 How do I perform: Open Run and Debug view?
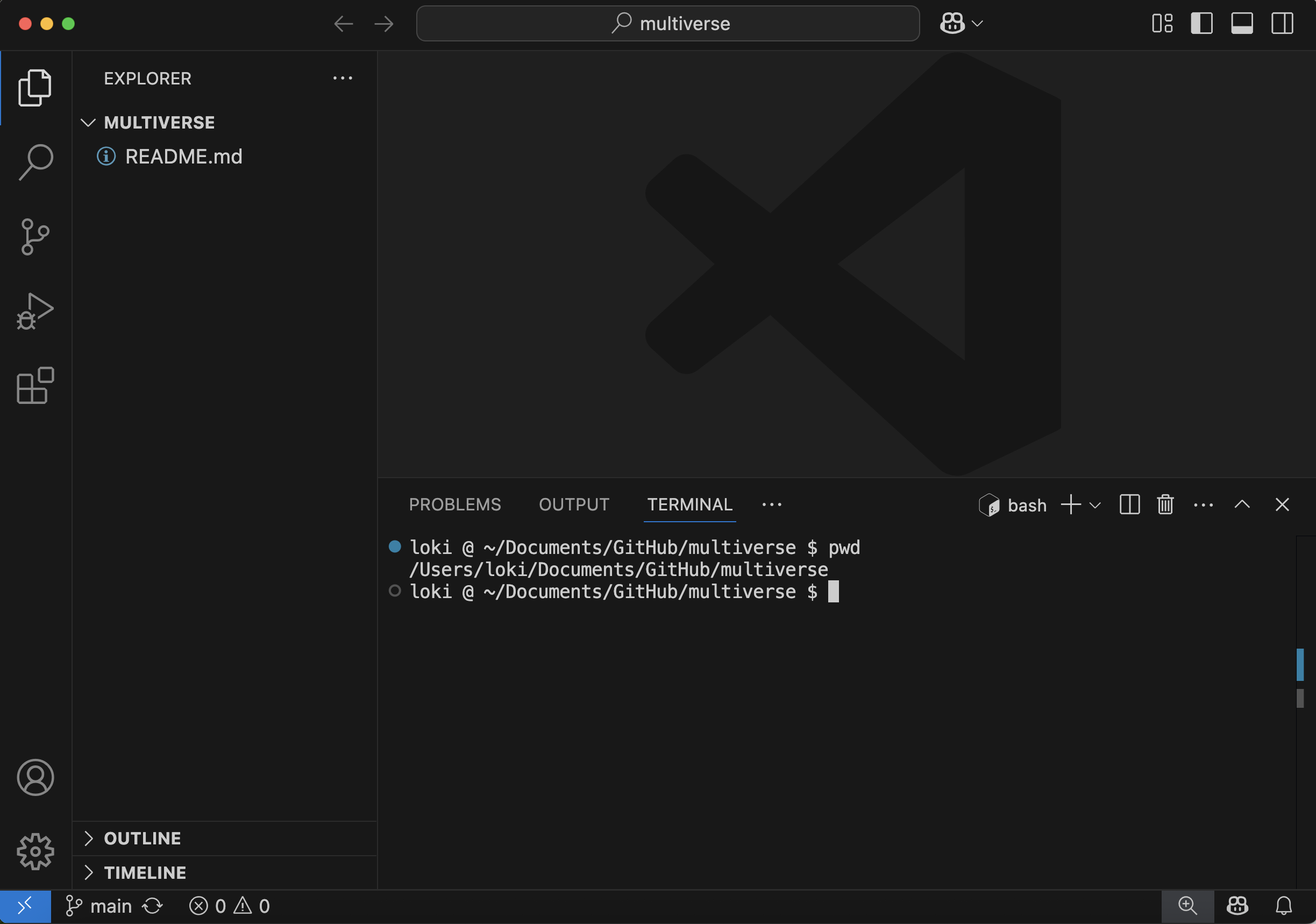tap(35, 311)
